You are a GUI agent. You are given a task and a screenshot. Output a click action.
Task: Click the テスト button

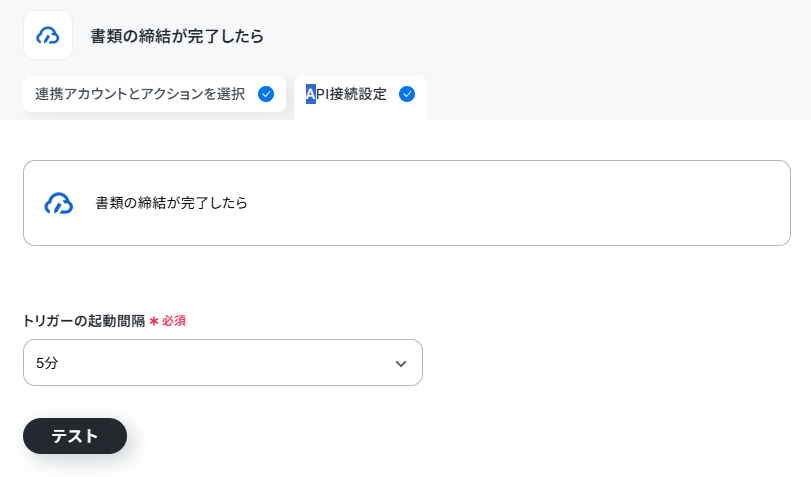click(x=75, y=436)
